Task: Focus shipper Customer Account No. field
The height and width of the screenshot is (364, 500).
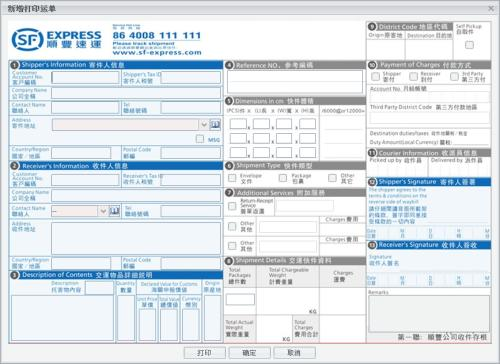Action: (x=85, y=78)
